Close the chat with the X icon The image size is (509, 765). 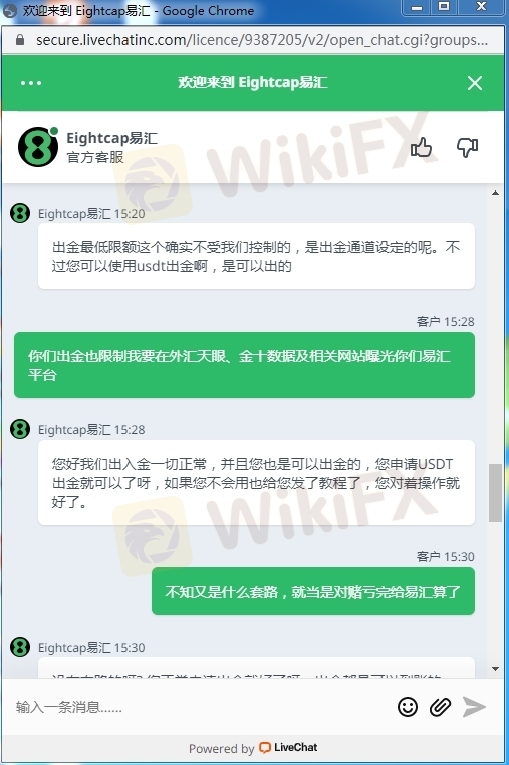tap(475, 83)
